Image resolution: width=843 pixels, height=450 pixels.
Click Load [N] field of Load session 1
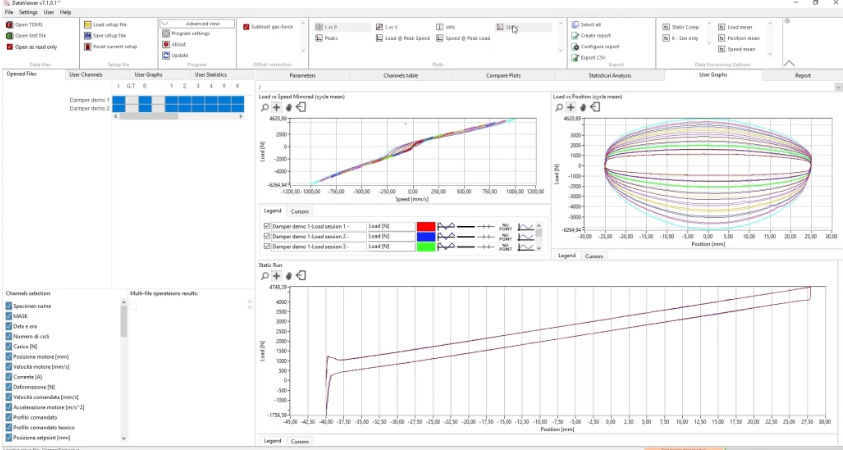391,226
